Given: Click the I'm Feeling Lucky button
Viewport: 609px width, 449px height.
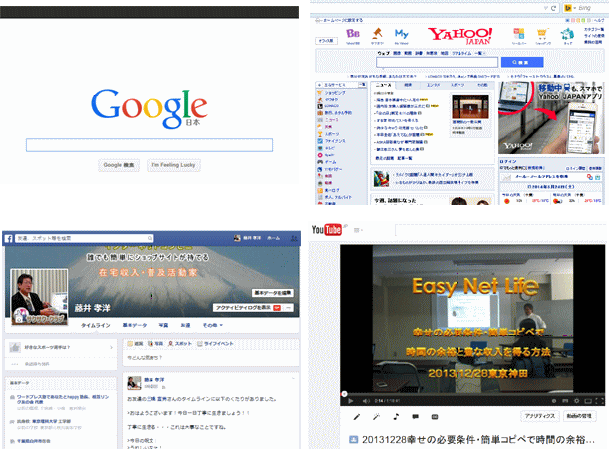Looking at the screenshot, I should click(x=175, y=164).
